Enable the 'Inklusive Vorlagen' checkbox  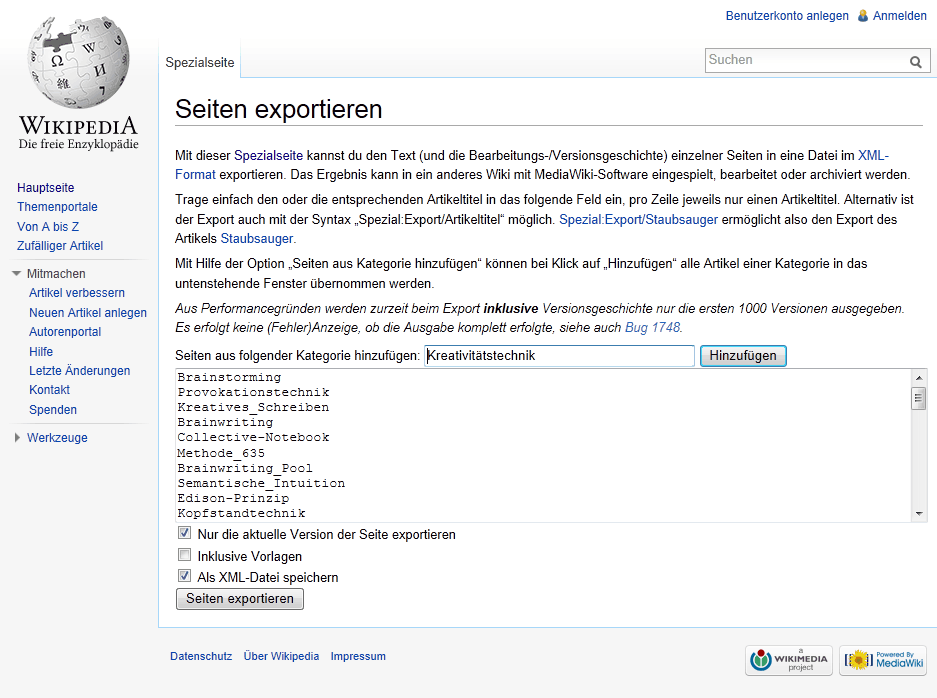(x=184, y=554)
